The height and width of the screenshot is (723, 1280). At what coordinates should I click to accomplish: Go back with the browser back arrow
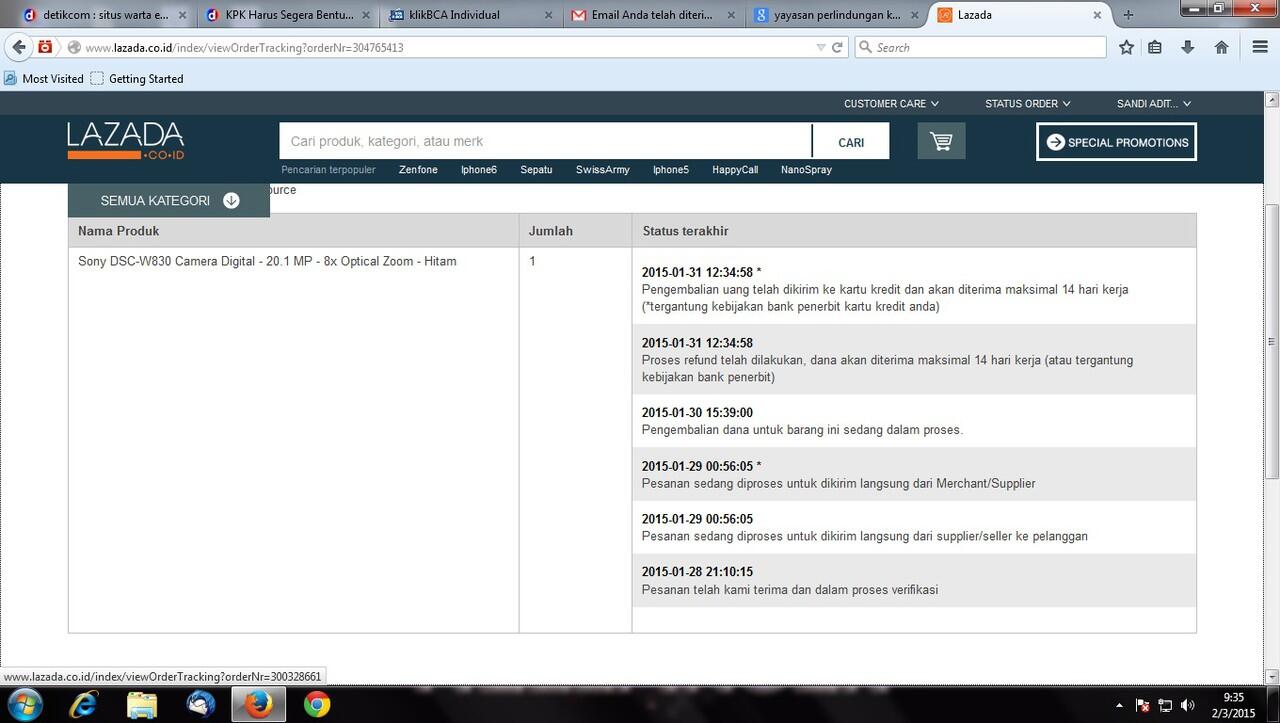[18, 47]
